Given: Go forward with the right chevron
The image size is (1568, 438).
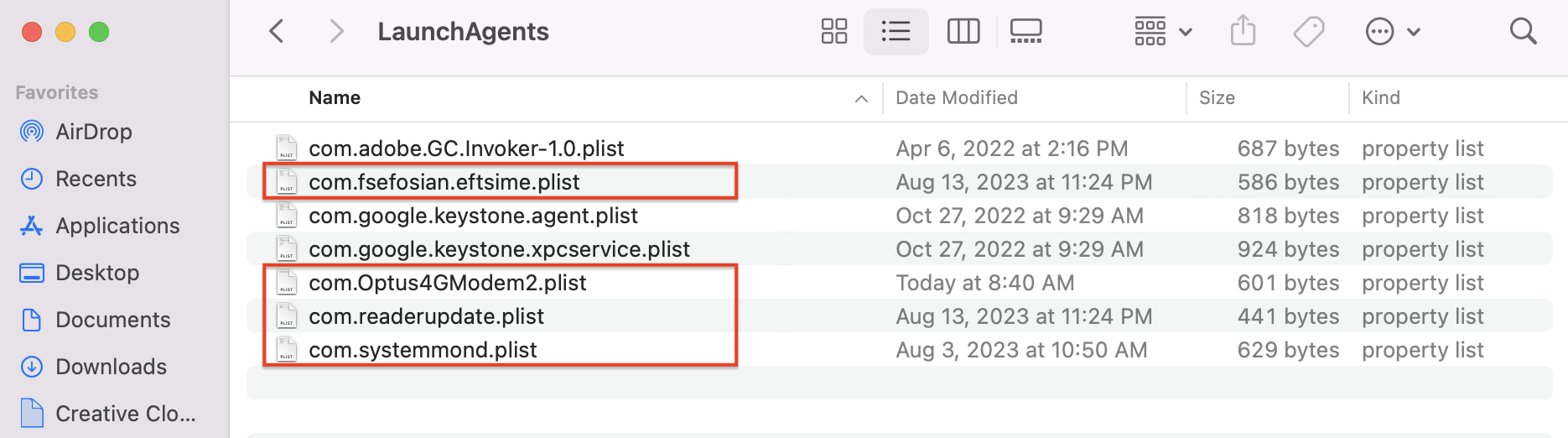Looking at the screenshot, I should [x=336, y=32].
